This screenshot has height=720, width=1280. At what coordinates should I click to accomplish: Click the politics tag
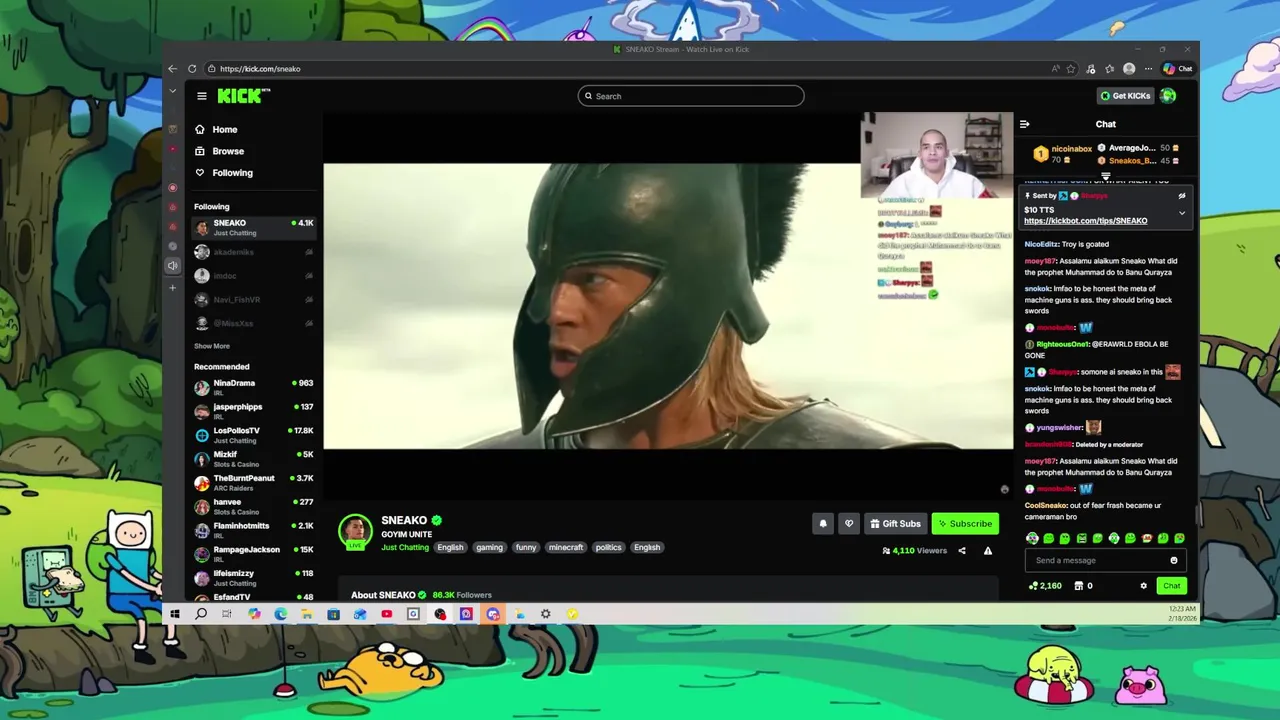click(x=608, y=547)
